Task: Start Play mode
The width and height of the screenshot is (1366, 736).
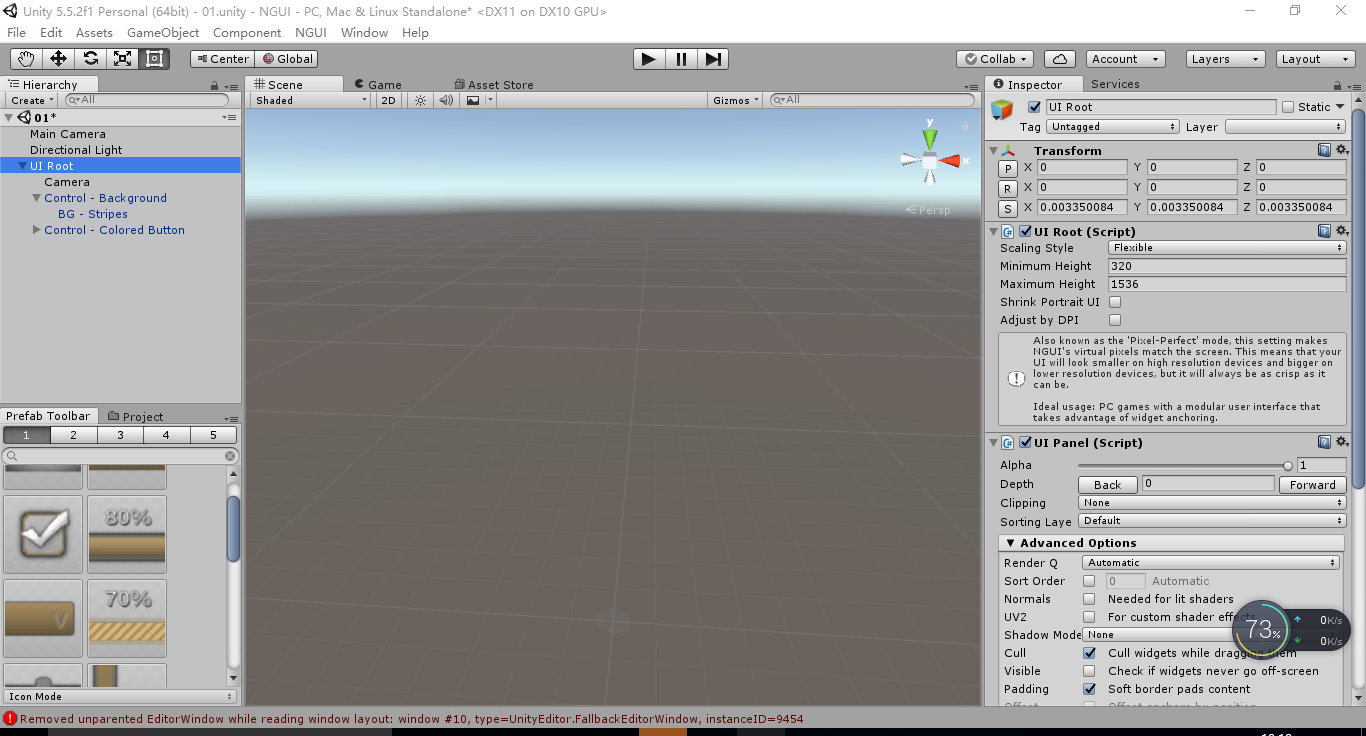Action: coord(649,59)
